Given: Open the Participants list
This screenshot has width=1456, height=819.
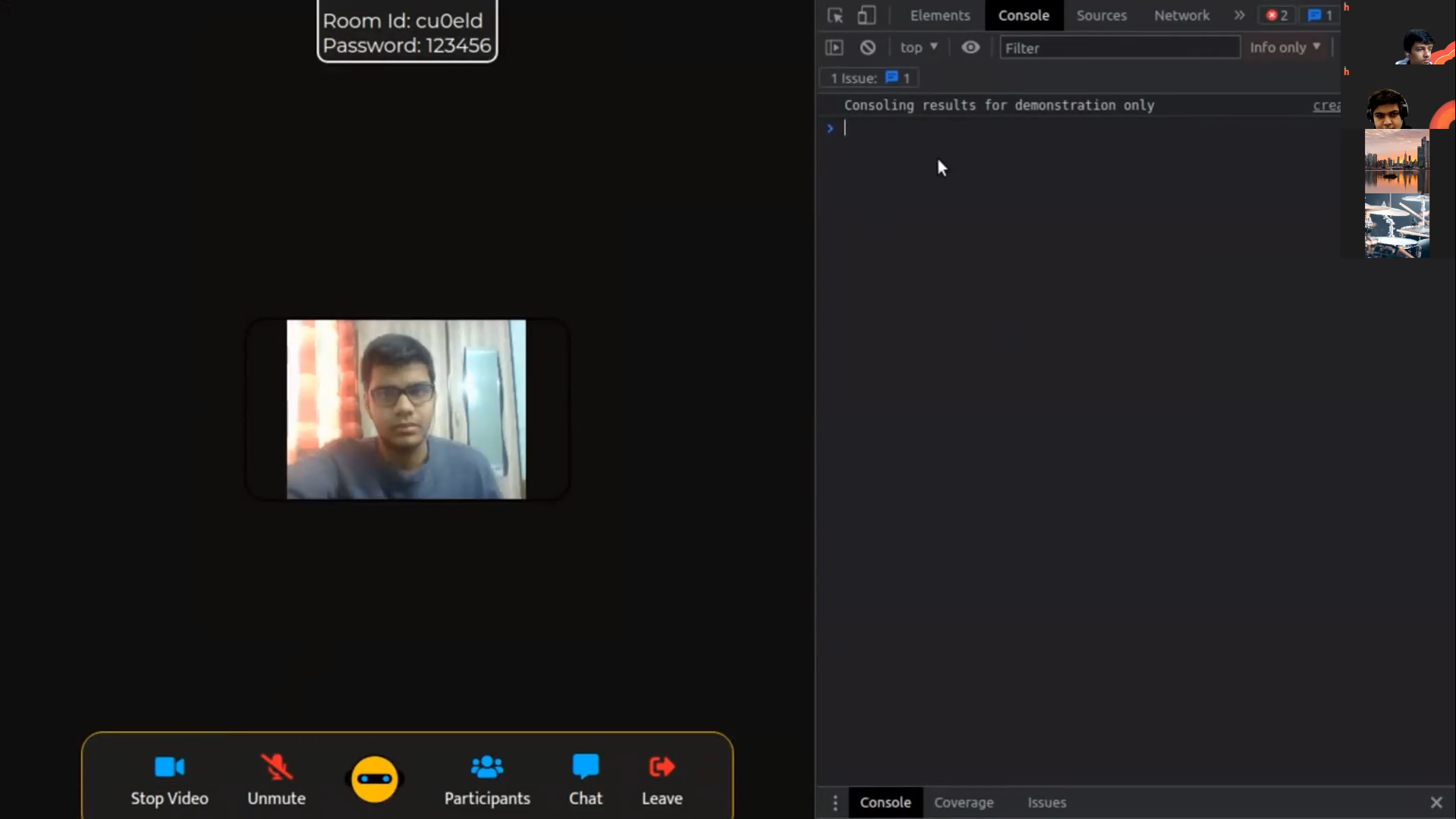Looking at the screenshot, I should [x=487, y=767].
